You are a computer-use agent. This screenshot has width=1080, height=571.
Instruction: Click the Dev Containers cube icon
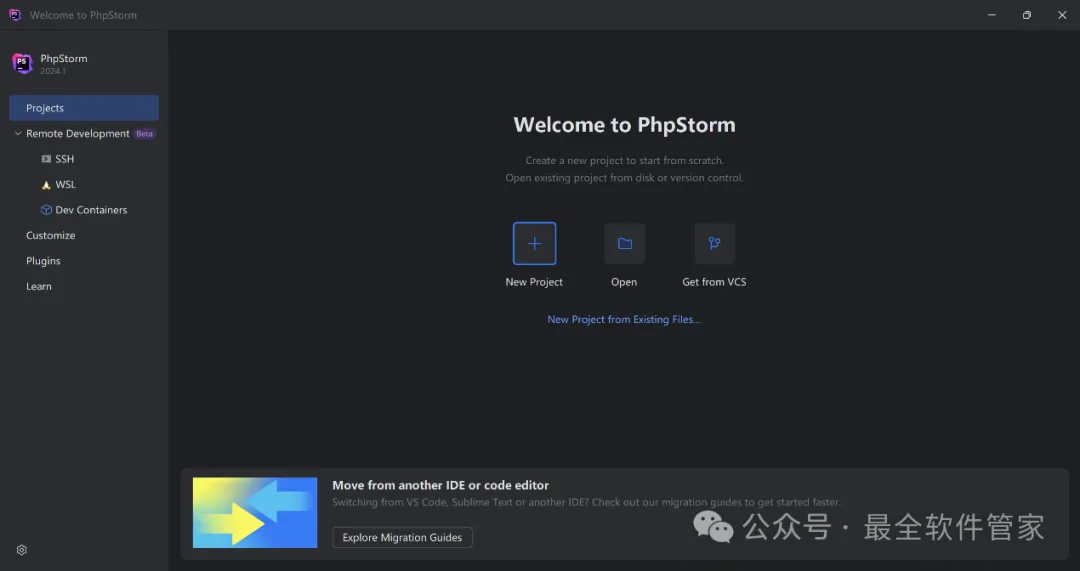[x=46, y=210]
